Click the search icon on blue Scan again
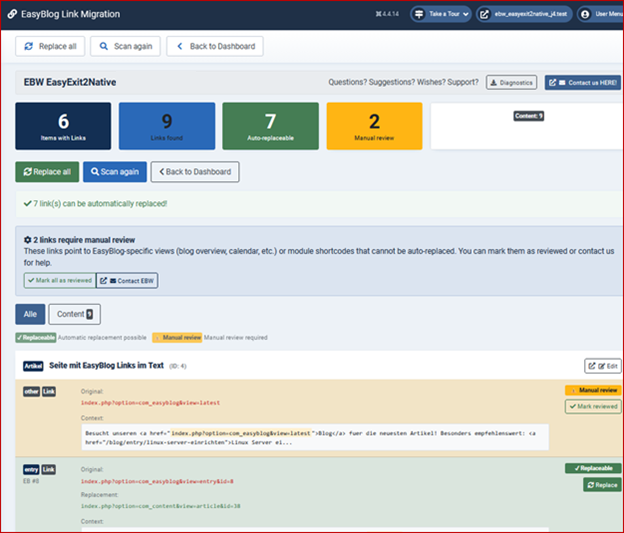The height and width of the screenshot is (533, 624). (95, 172)
